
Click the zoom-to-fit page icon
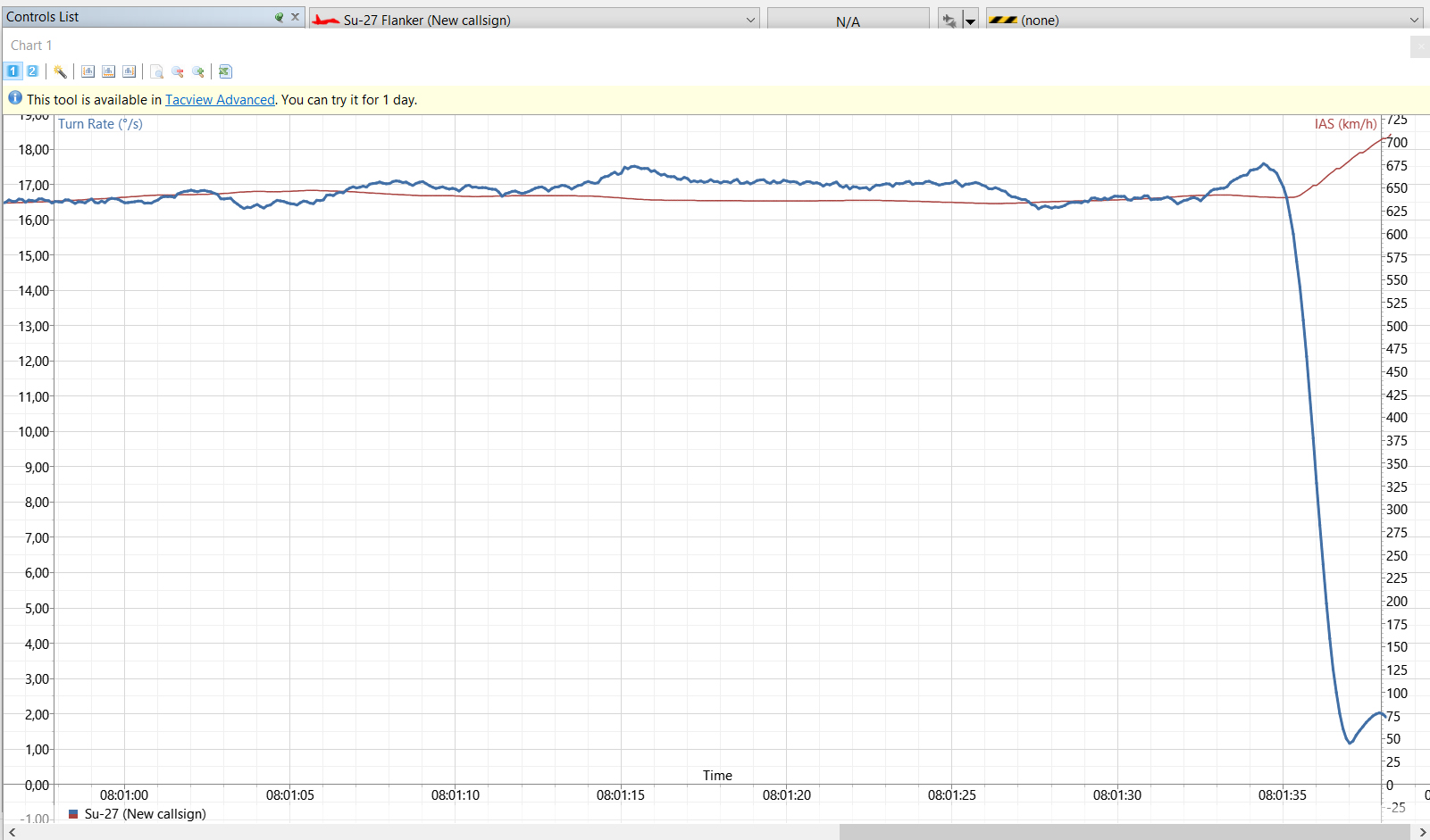pos(156,71)
